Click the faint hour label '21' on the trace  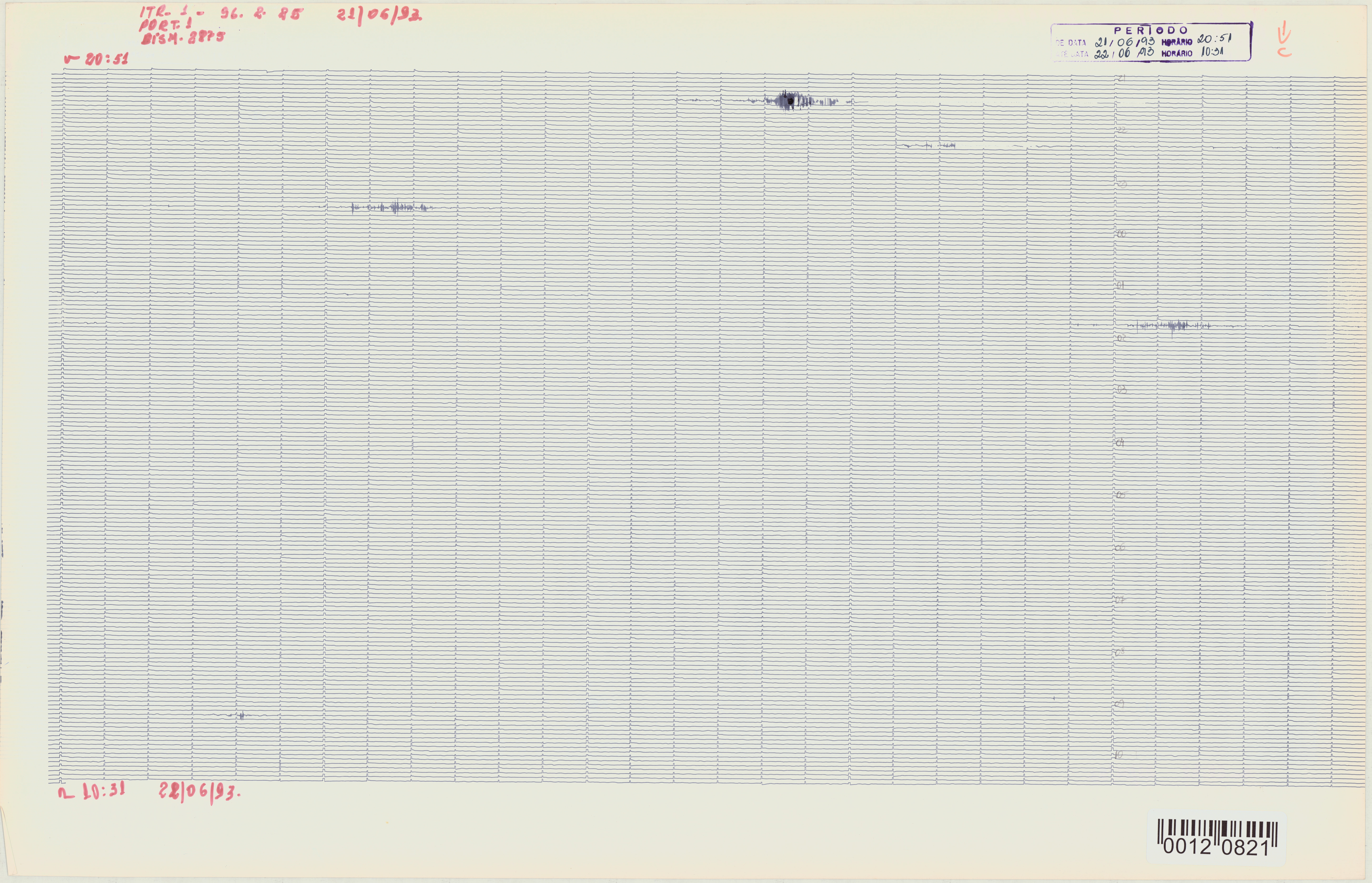(1121, 78)
